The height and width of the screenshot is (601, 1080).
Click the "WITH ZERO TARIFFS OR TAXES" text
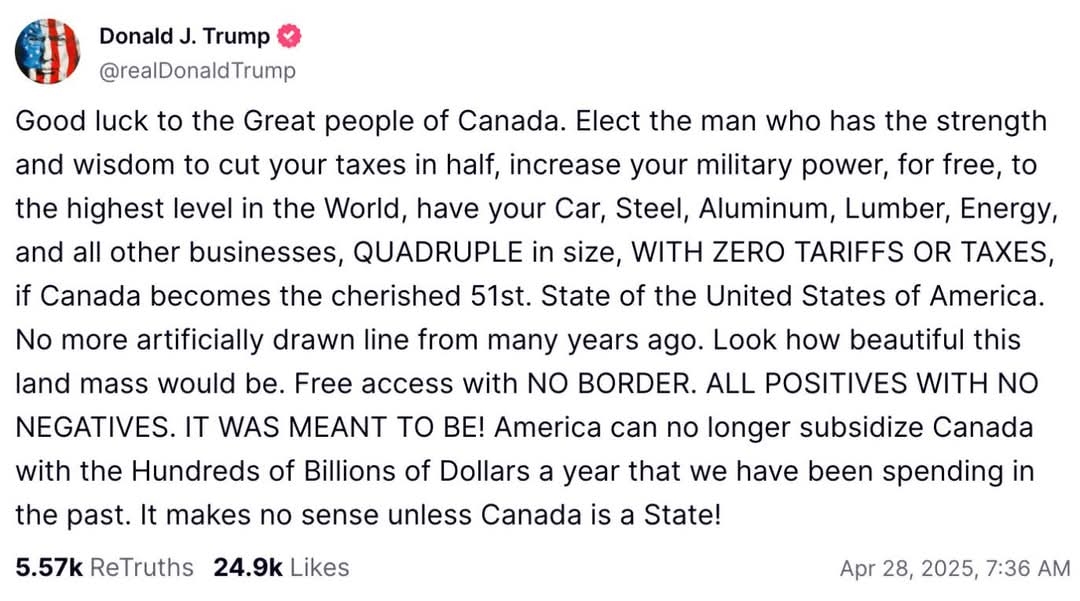(840, 253)
